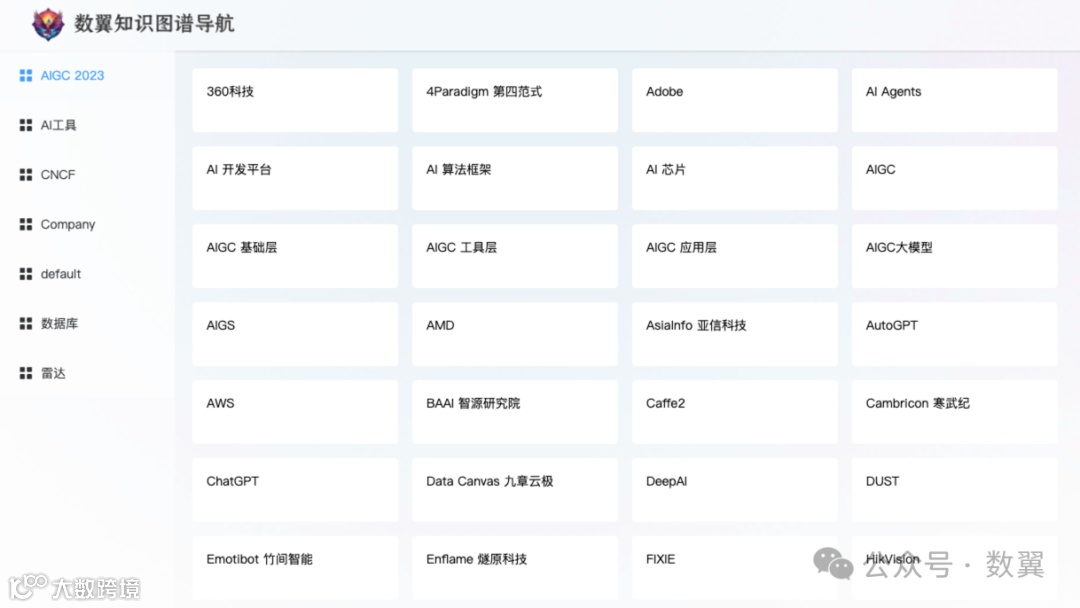The width and height of the screenshot is (1080, 608).
Task: Click the AWS card
Action: click(x=295, y=411)
